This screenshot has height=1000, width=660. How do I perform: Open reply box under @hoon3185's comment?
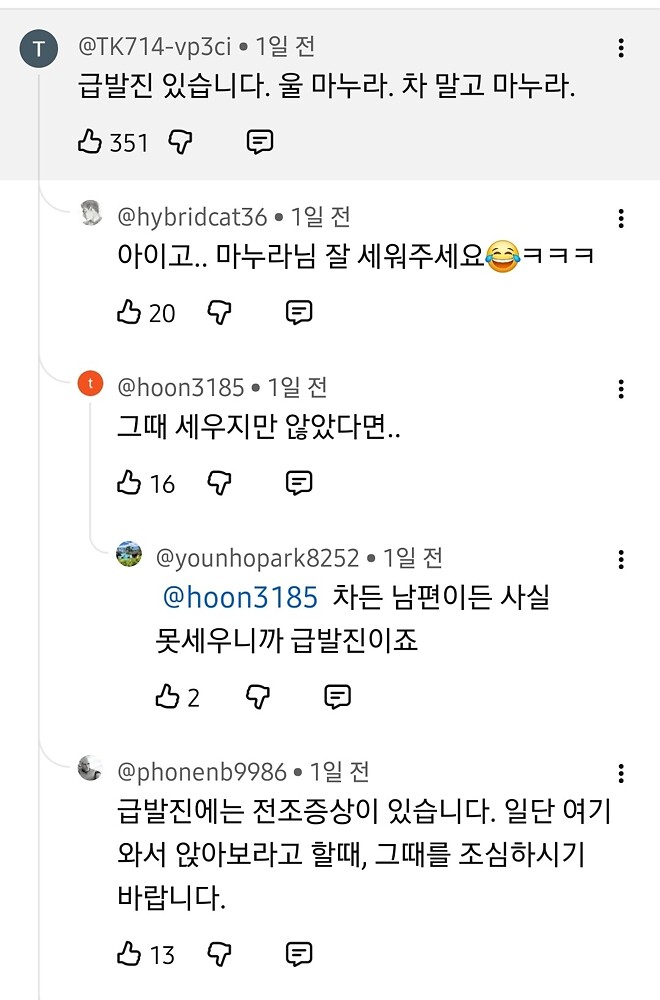[298, 484]
